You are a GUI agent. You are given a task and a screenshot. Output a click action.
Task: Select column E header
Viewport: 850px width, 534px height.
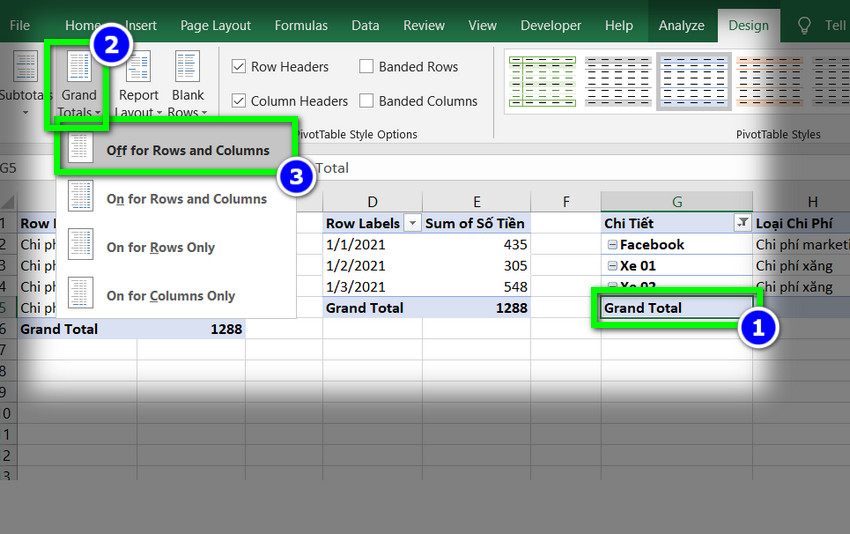coord(476,202)
